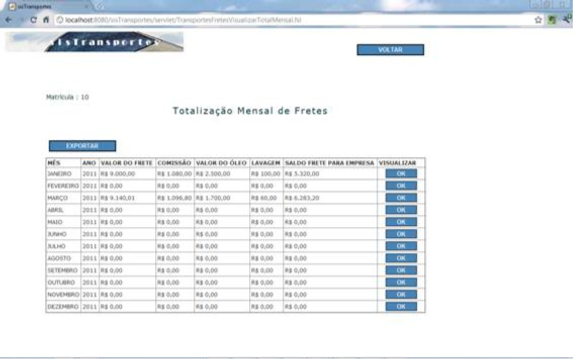574x362 pixels.
Task: Click OK button in ABRIL row
Action: pyautogui.click(x=401, y=210)
